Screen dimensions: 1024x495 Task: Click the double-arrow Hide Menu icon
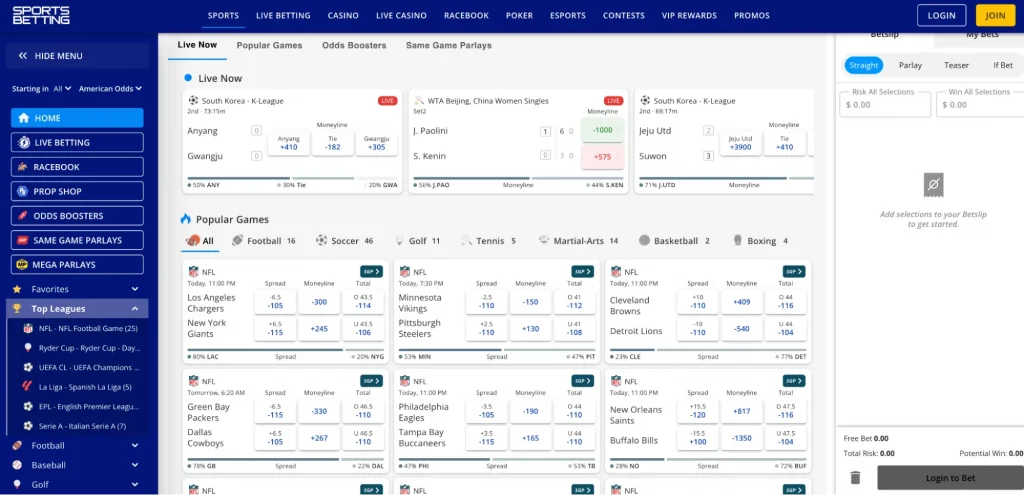coord(22,56)
